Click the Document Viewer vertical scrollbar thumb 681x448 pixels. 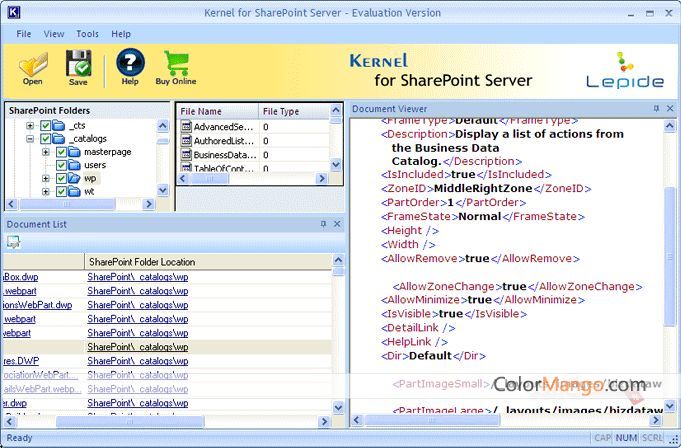tap(670, 256)
